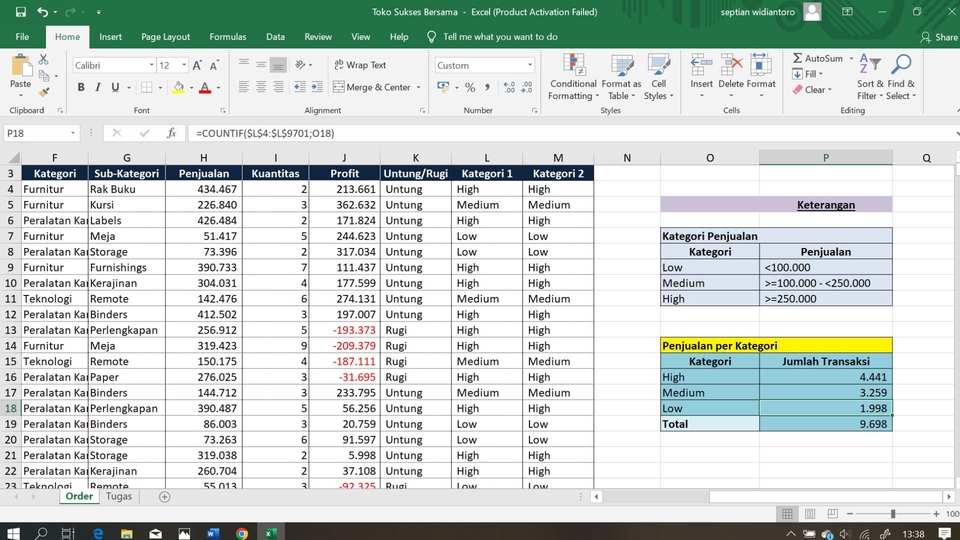Toggle Underline formatting
The image size is (960, 540).
(115, 88)
